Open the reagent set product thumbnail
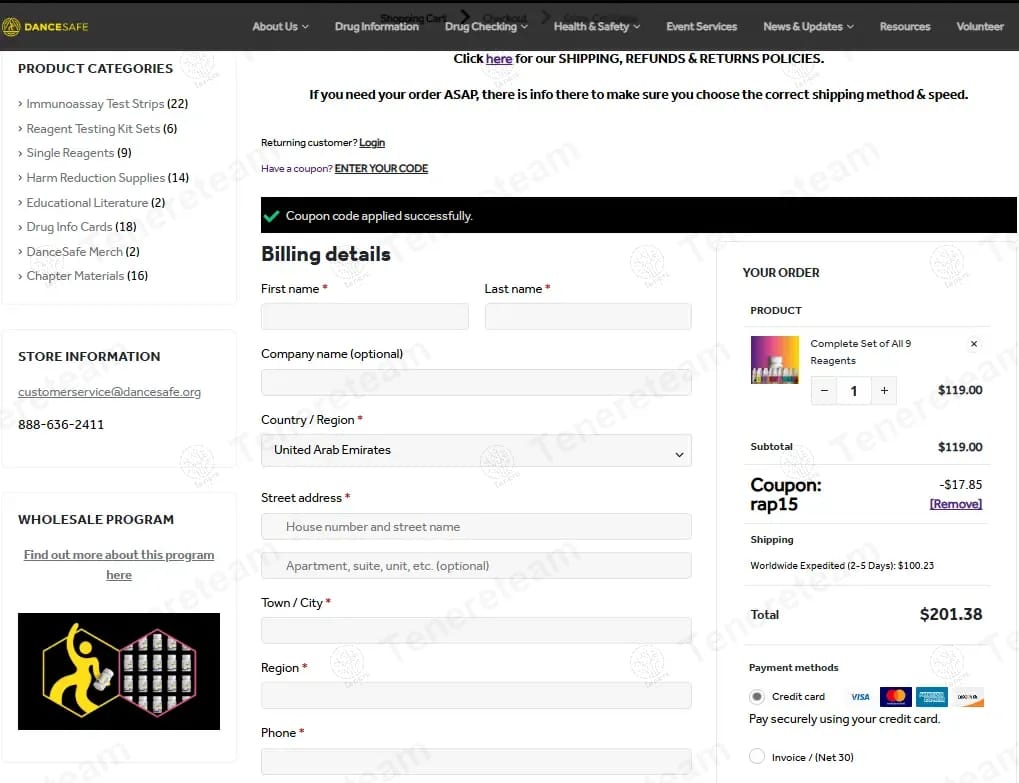This screenshot has height=783, width=1019. (x=775, y=360)
